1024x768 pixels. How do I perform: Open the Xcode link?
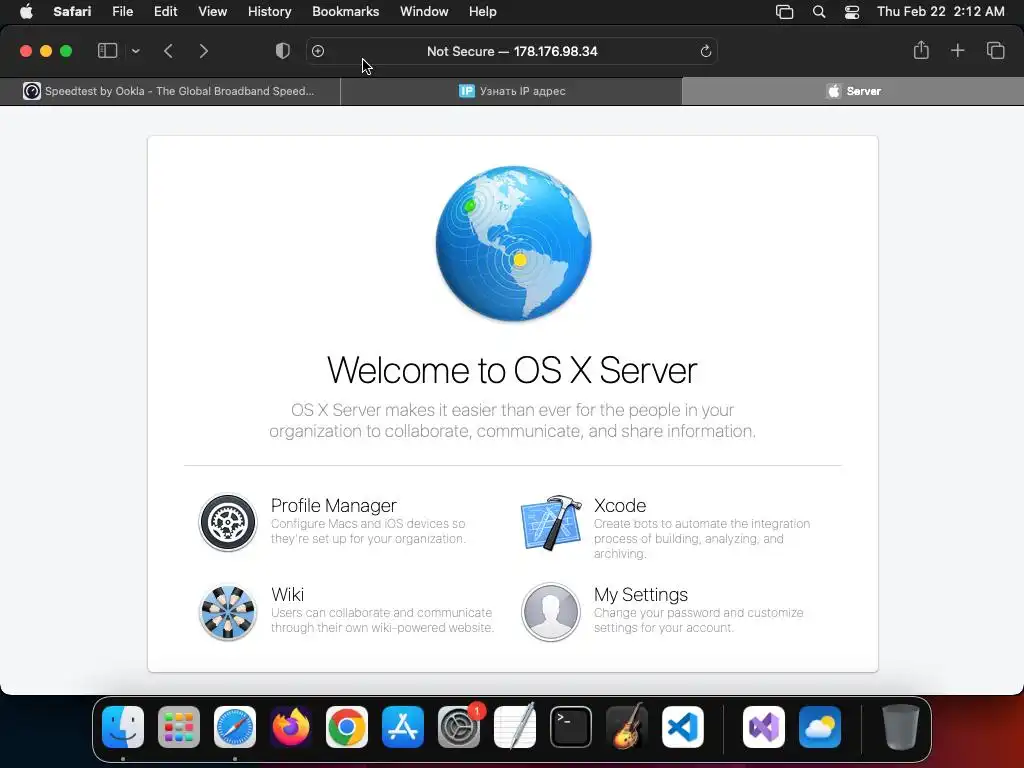pos(620,505)
